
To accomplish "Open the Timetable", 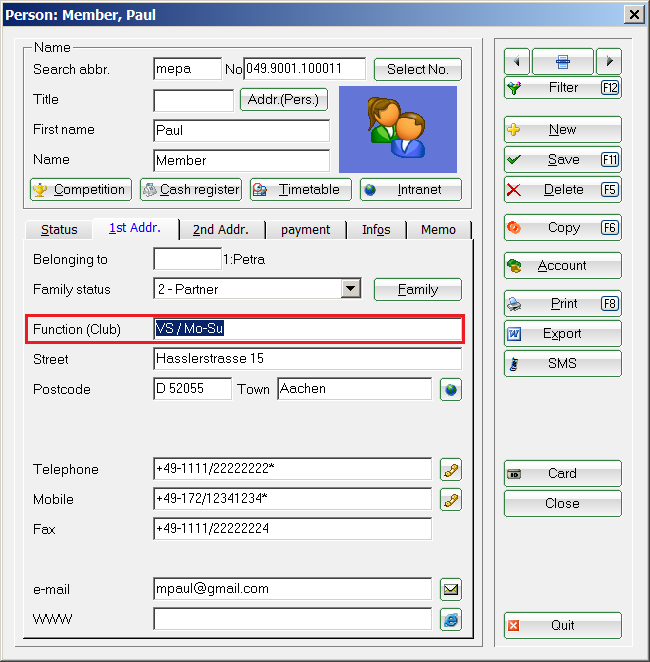I will (301, 190).
